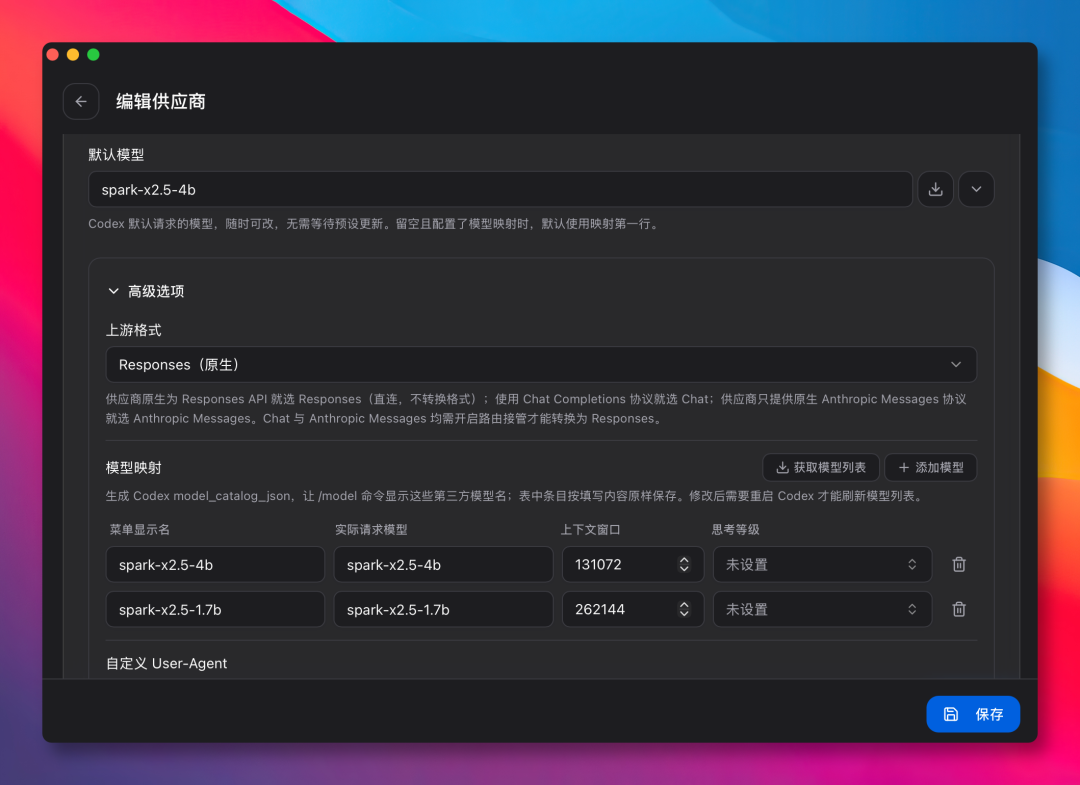
Task: Adjust the stepper arrows on 131072 field
Action: click(684, 565)
